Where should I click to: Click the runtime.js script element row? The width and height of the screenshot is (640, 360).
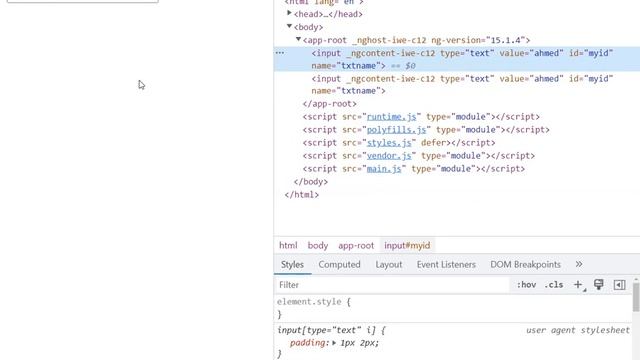pyautogui.click(x=421, y=117)
